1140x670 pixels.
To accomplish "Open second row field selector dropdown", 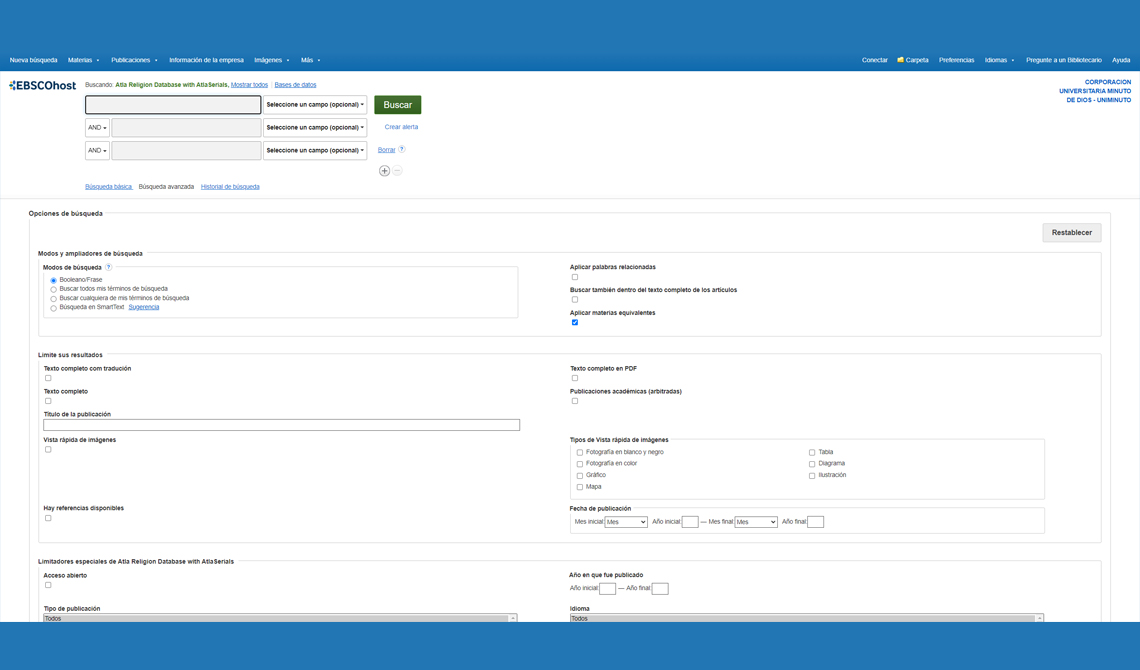I will 315,127.
